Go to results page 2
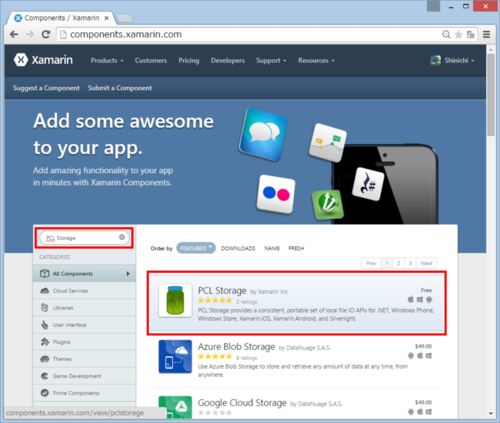The image size is (500, 423). [x=398, y=263]
